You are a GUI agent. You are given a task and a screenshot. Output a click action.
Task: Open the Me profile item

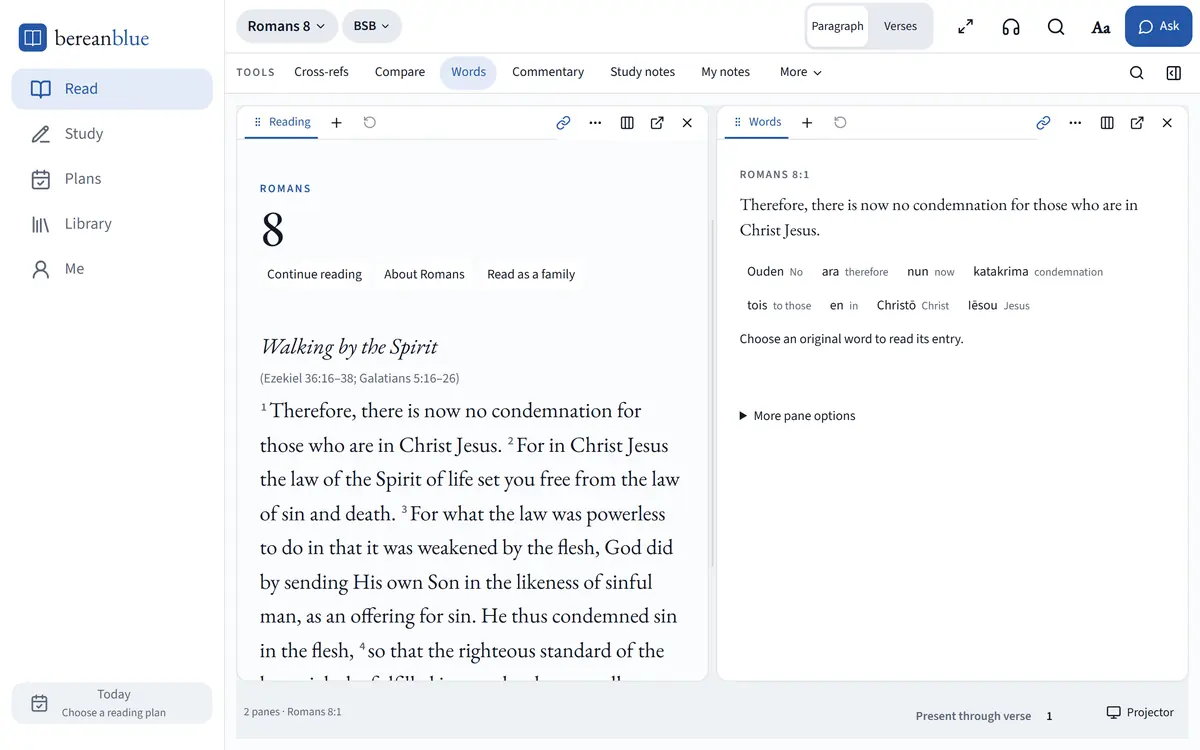[x=112, y=269]
